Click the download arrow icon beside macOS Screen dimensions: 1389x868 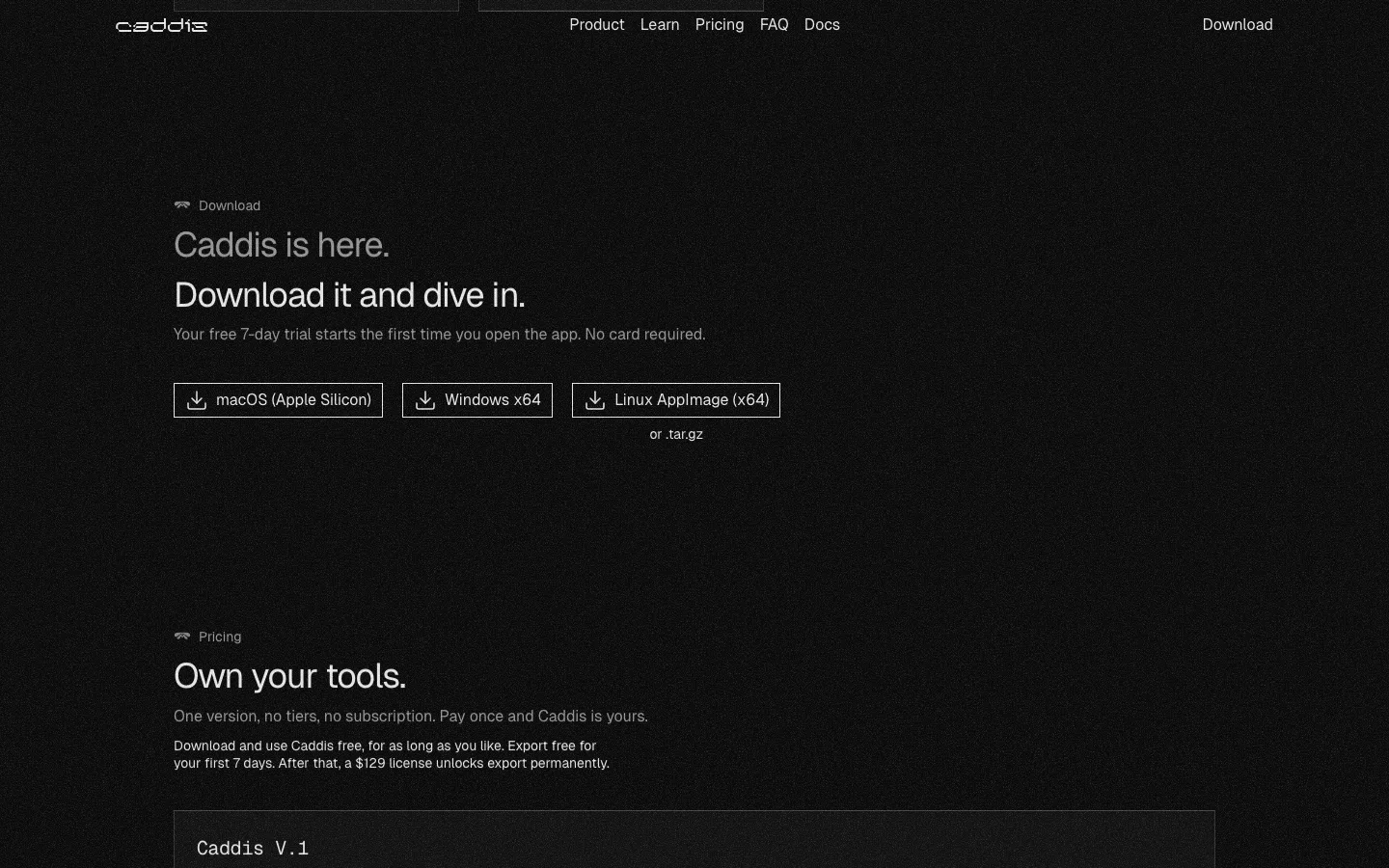pos(197,400)
